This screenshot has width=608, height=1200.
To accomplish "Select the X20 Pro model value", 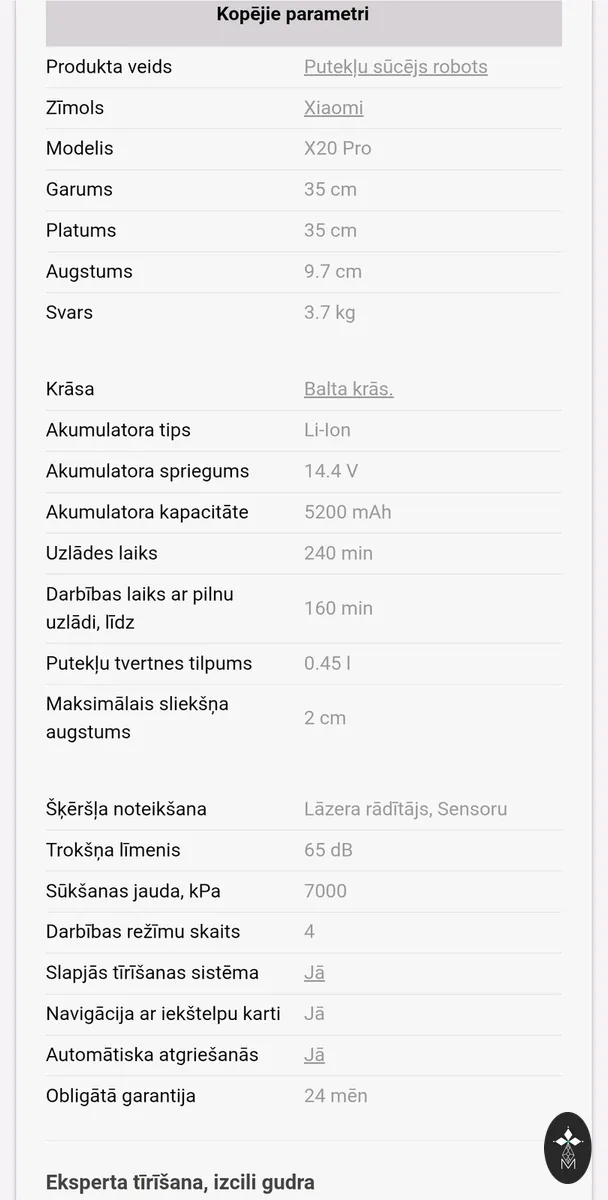I will tap(338, 149).
